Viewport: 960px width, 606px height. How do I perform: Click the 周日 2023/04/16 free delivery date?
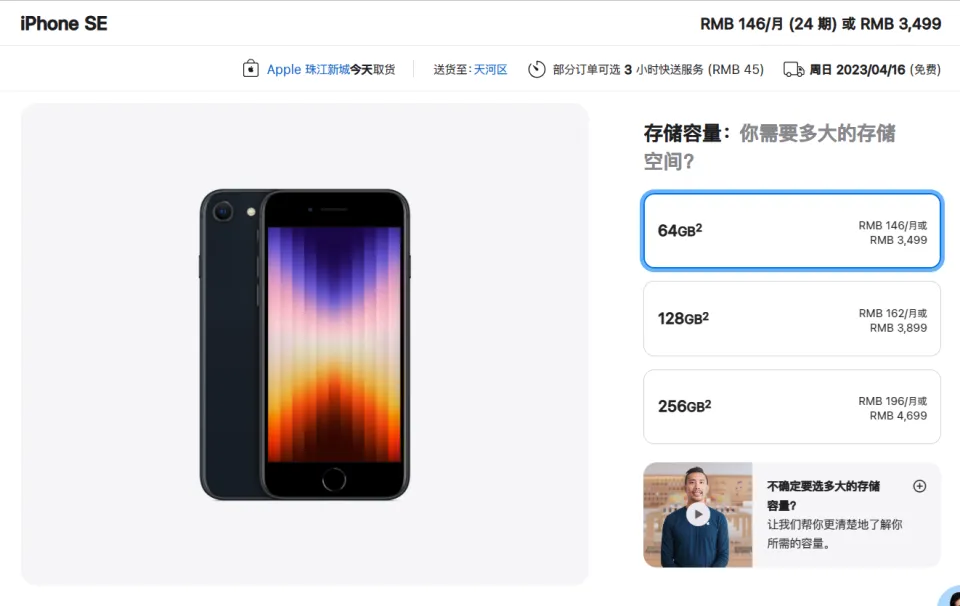[875, 70]
